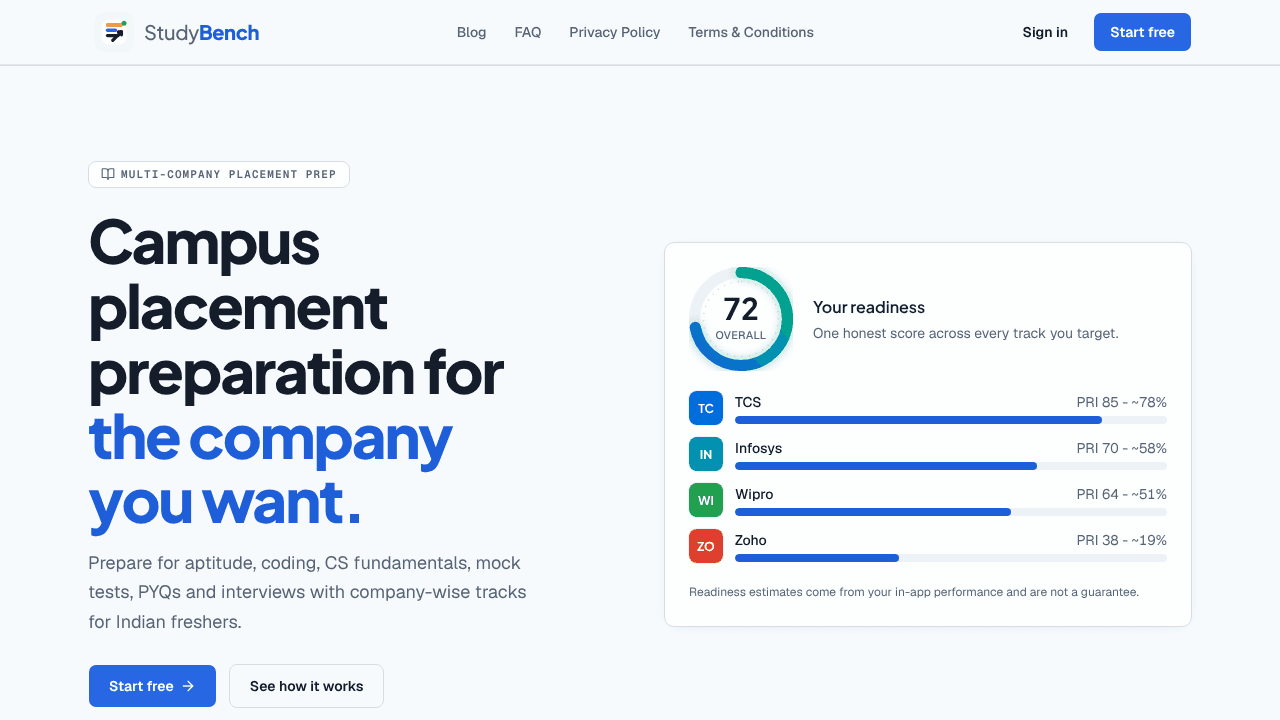Click the TCS readiness progress bar
The height and width of the screenshot is (720, 1280).
pyautogui.click(x=951, y=420)
